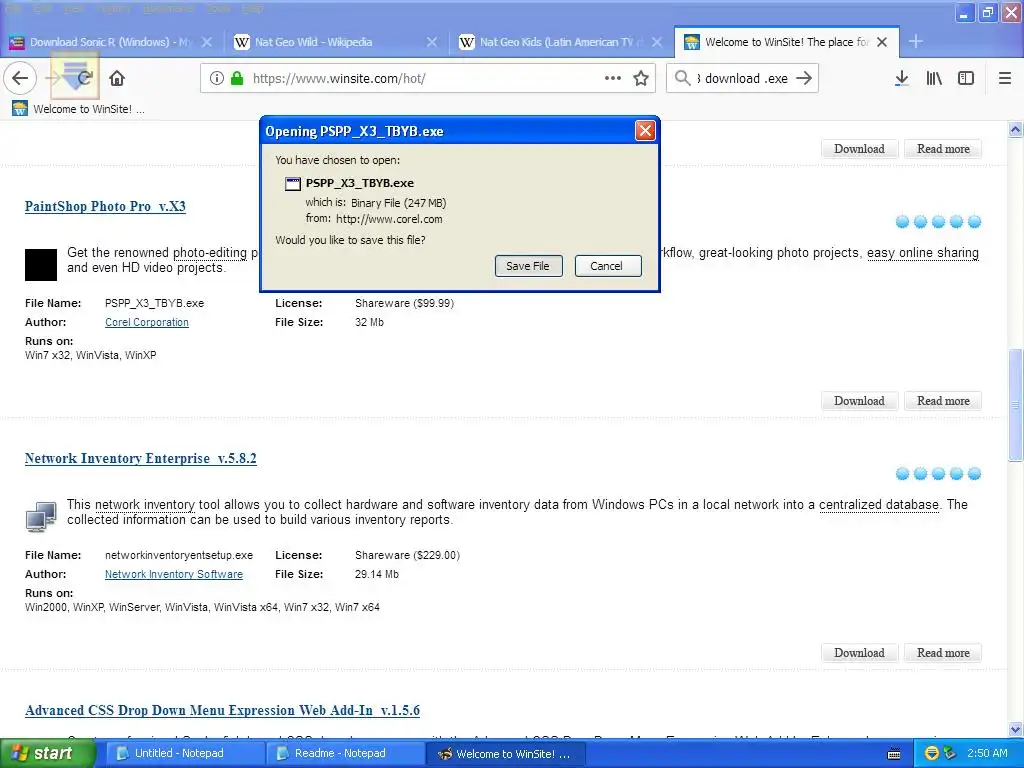Screen dimensions: 1024x768
Task: Click Save File in the dialog
Action: pos(528,266)
